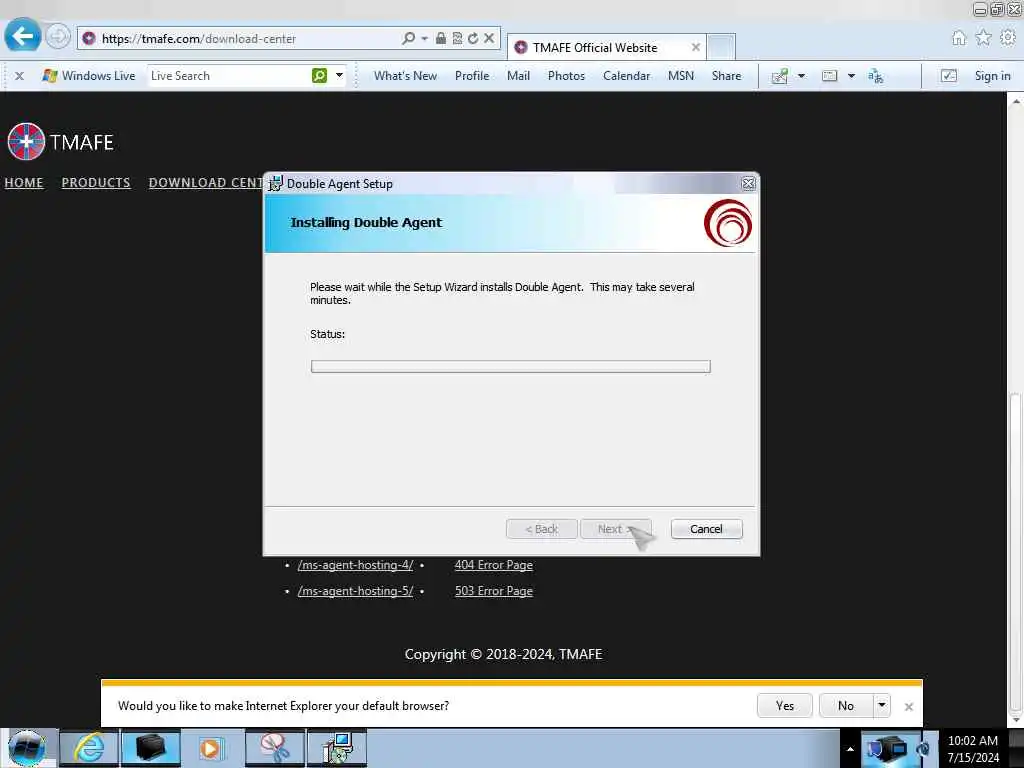
Task: Click the compatibility view icon
Action: coord(457,39)
